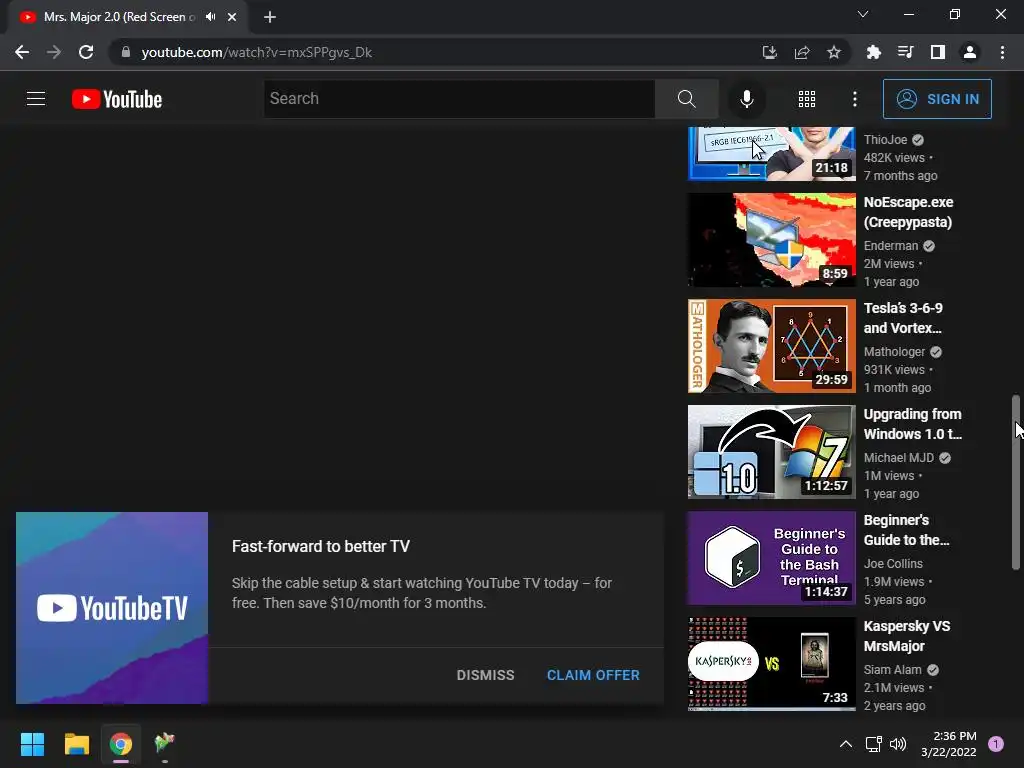View site info via lock icon
The image size is (1024, 768).
[126, 52]
